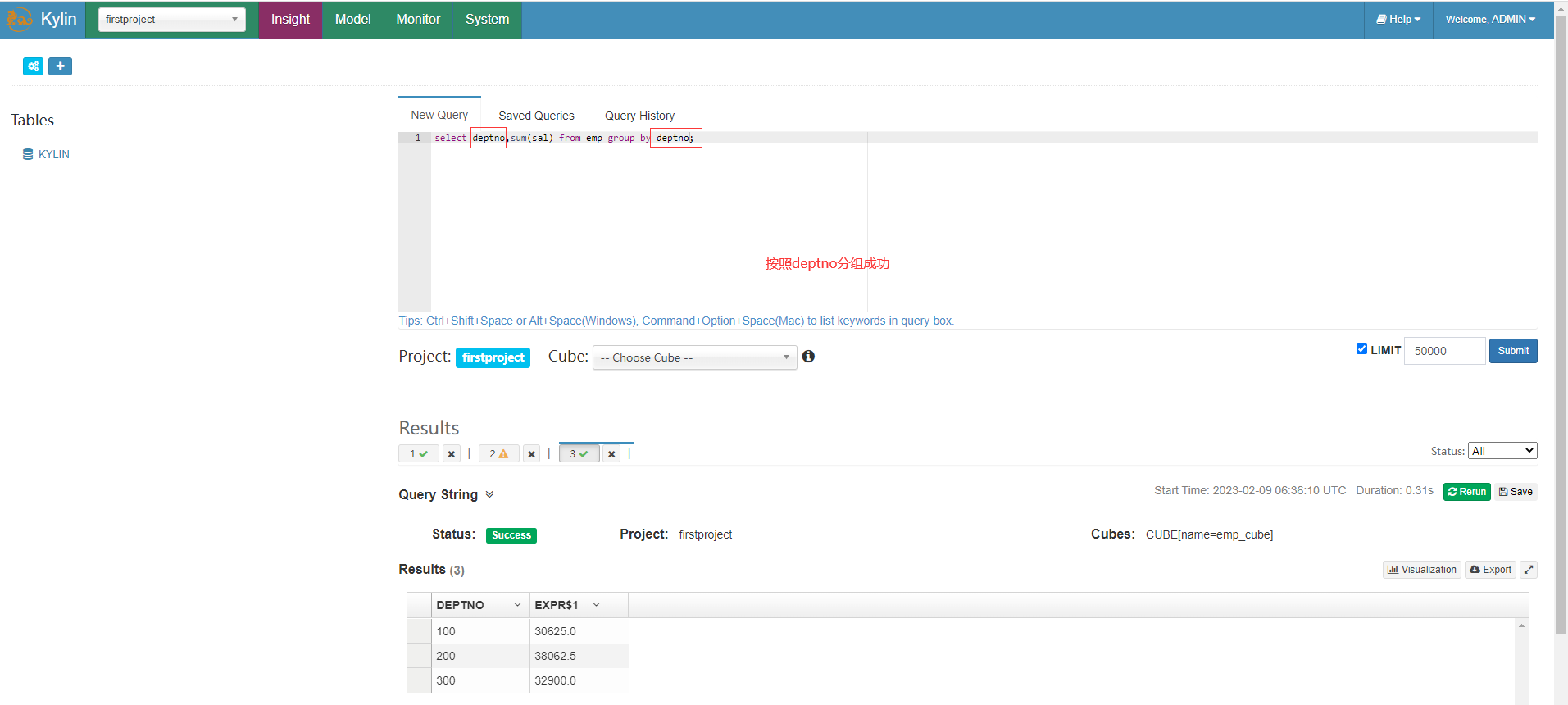Select result tab 2 with warning
The width and height of the screenshot is (1568, 705).
point(498,453)
